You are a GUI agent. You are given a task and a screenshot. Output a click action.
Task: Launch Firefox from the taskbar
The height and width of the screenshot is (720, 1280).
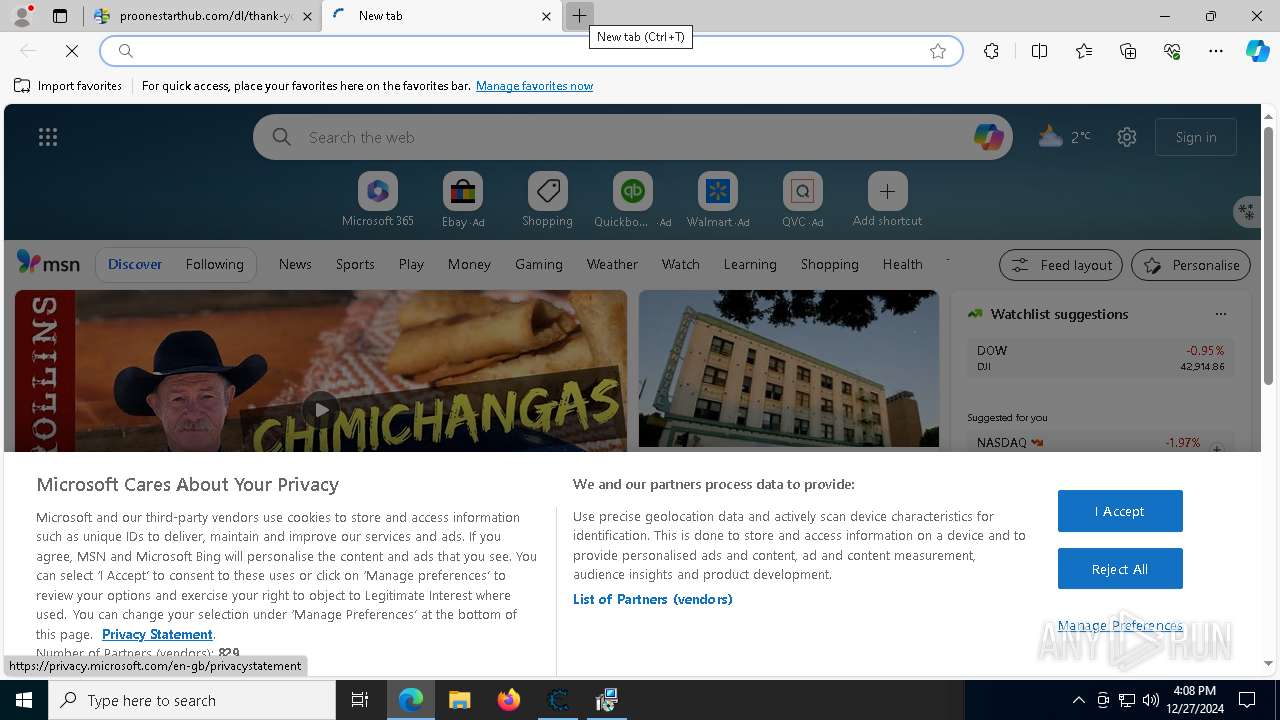pyautogui.click(x=509, y=700)
